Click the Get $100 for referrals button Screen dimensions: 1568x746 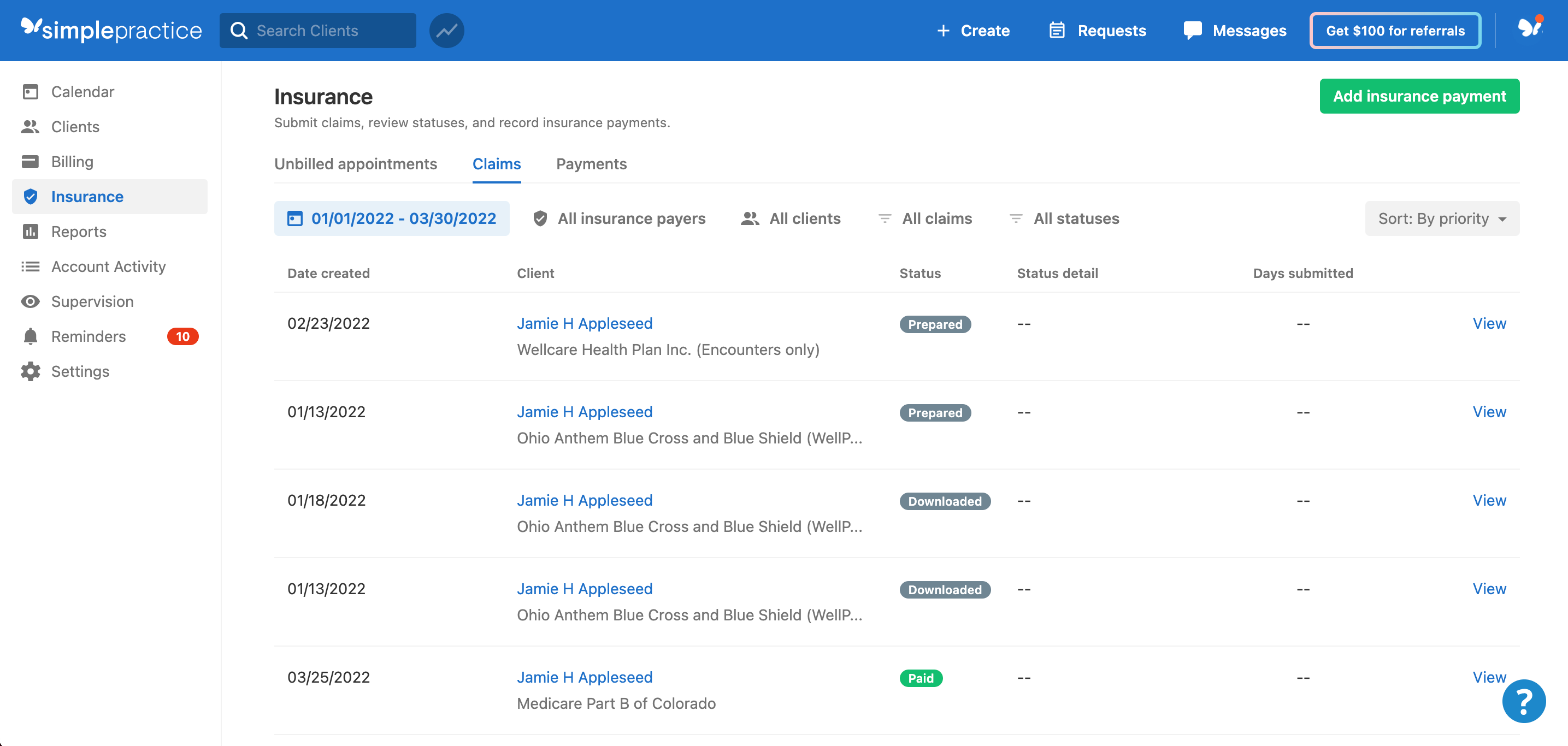1392,29
